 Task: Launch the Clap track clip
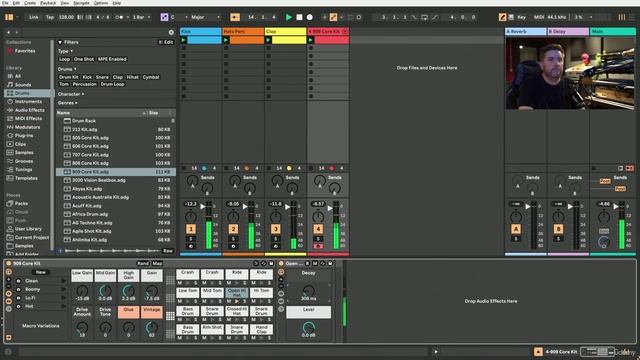[x=268, y=40]
